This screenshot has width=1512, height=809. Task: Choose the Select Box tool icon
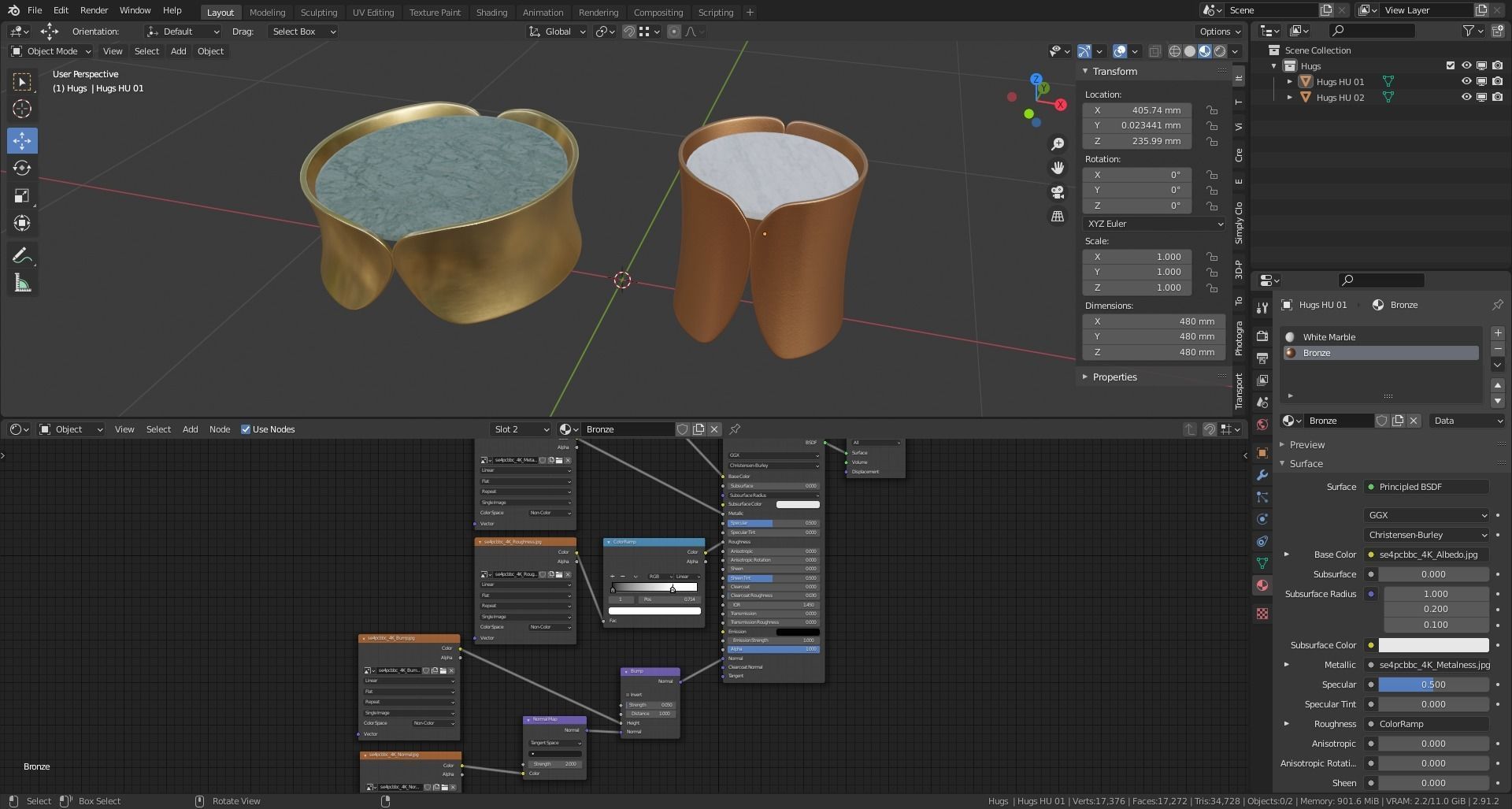22,81
